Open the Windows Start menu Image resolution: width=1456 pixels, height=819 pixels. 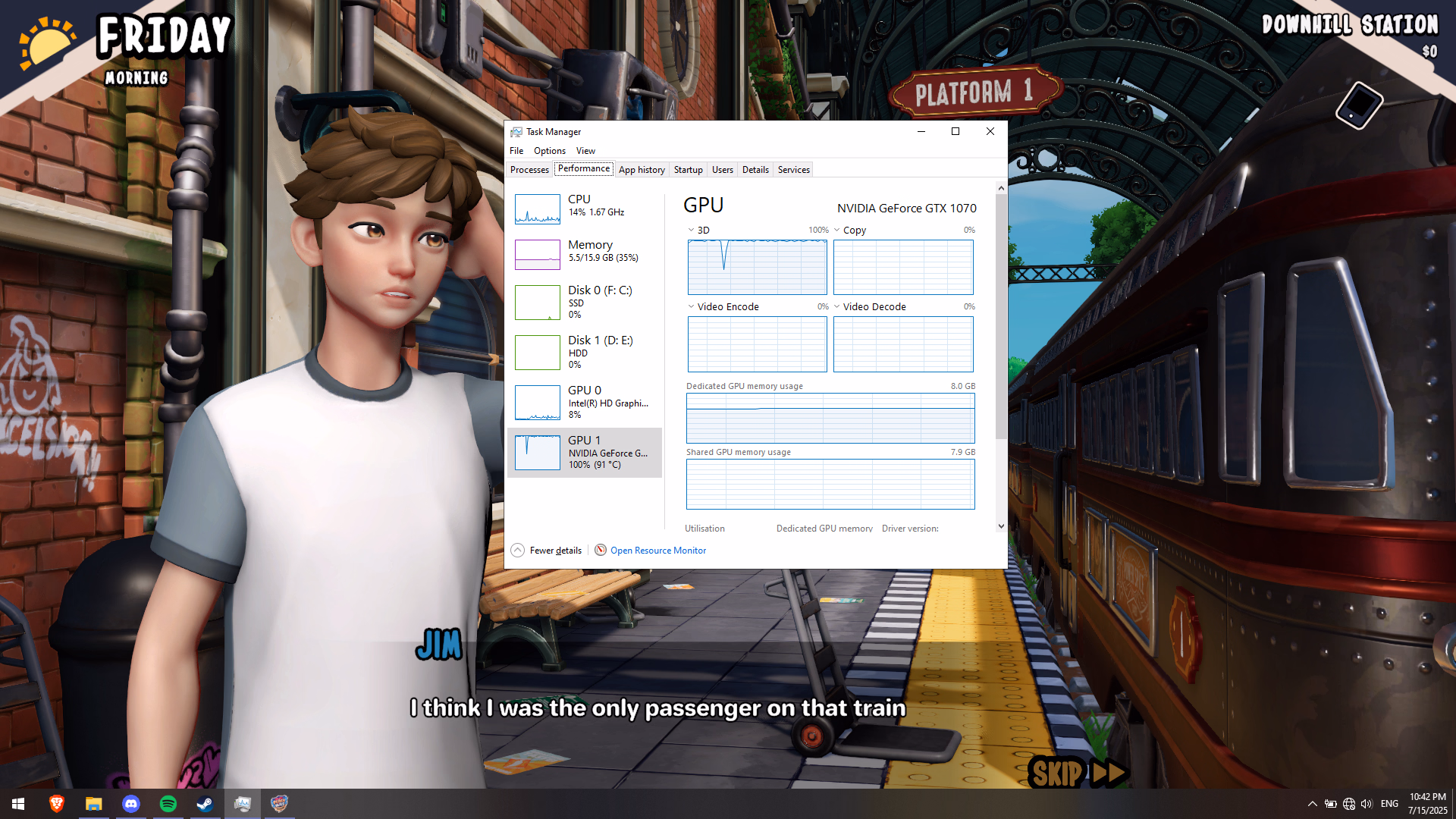tap(18, 804)
